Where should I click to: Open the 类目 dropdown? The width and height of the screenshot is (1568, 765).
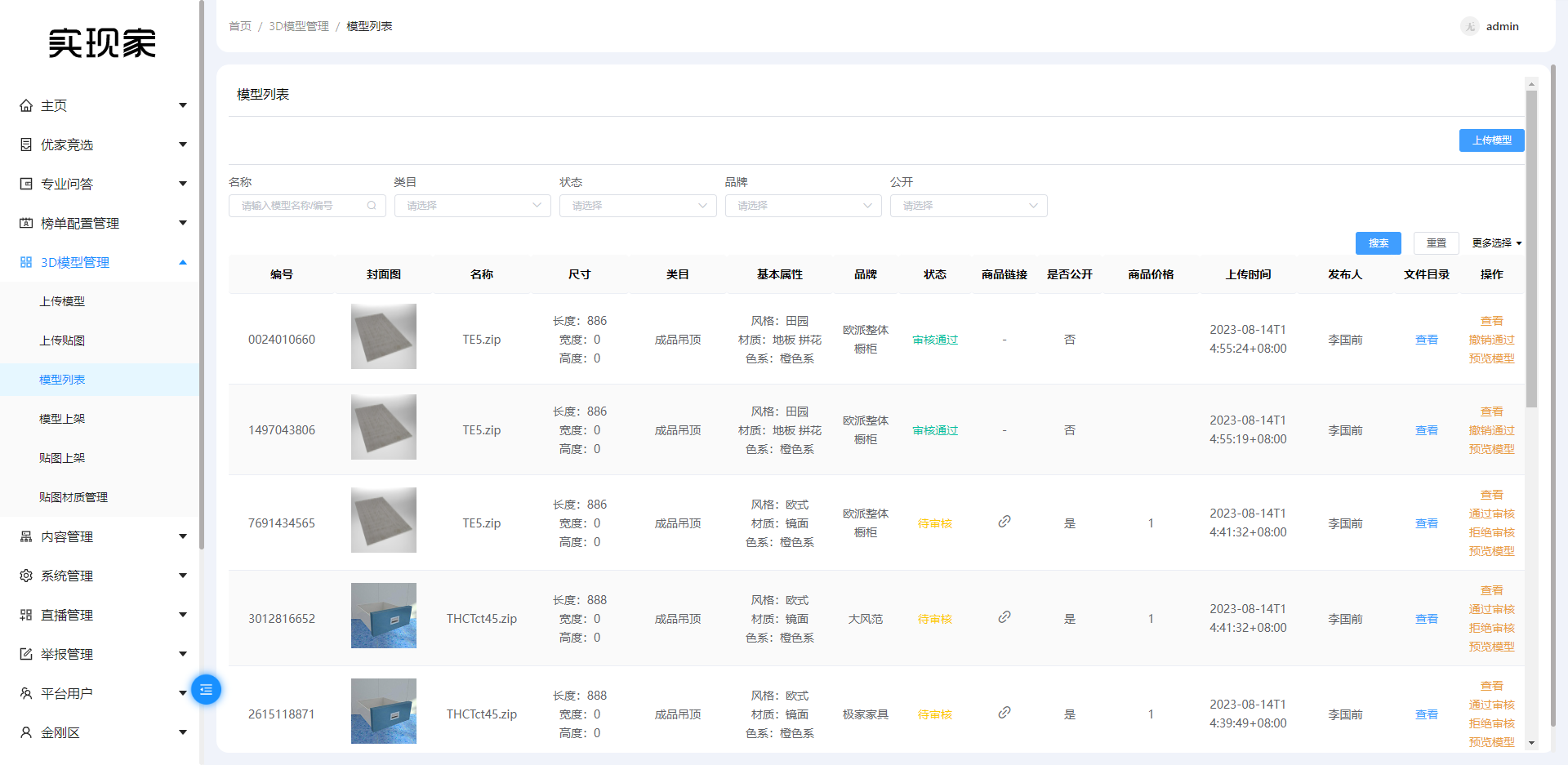click(x=473, y=206)
